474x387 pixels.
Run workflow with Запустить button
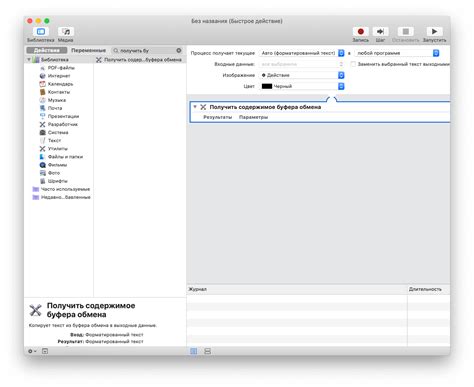[x=434, y=32]
